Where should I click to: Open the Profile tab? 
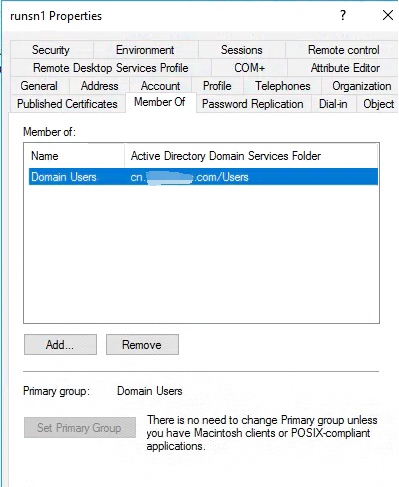(217, 86)
